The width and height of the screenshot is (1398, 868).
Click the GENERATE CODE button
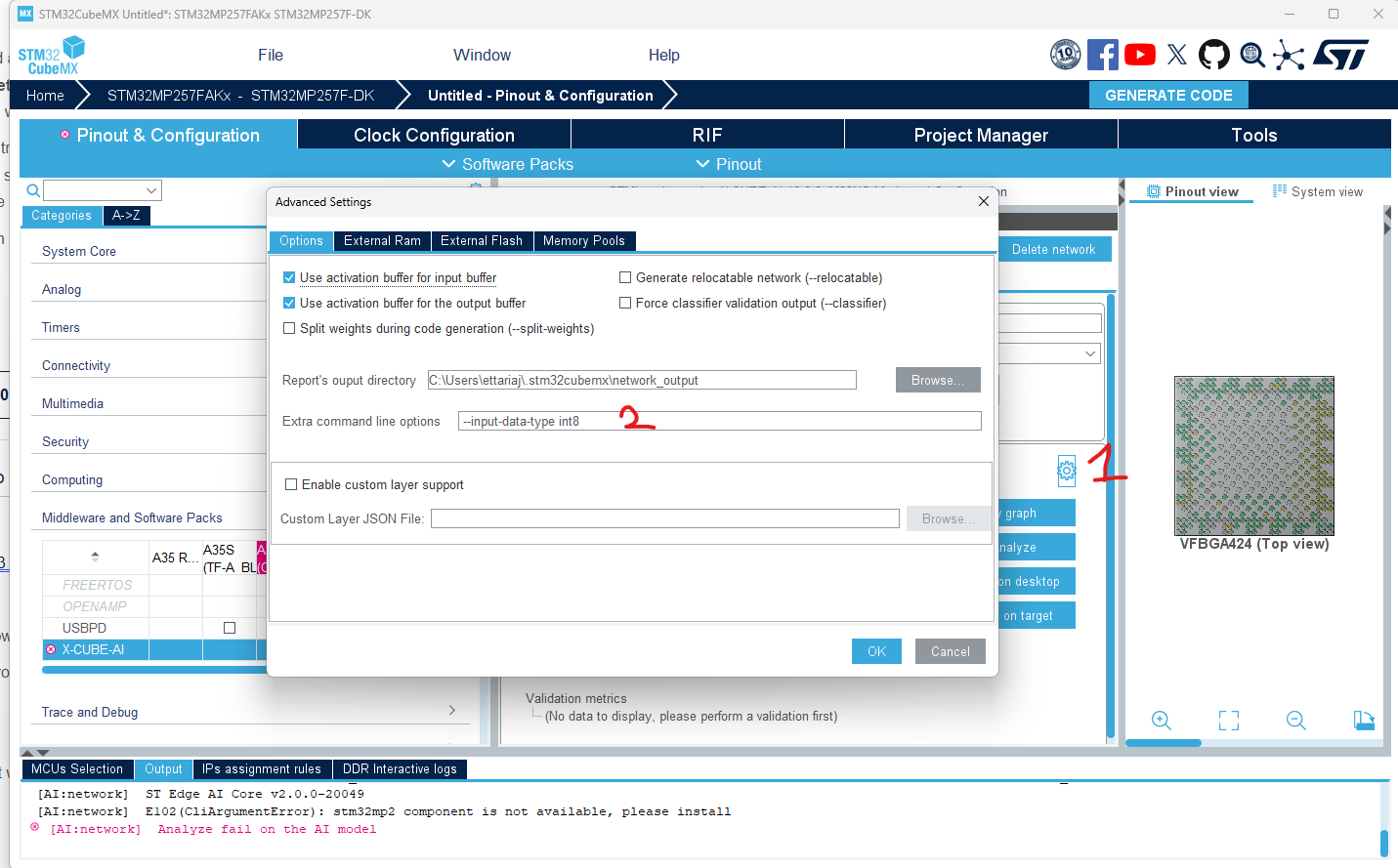click(x=1168, y=95)
